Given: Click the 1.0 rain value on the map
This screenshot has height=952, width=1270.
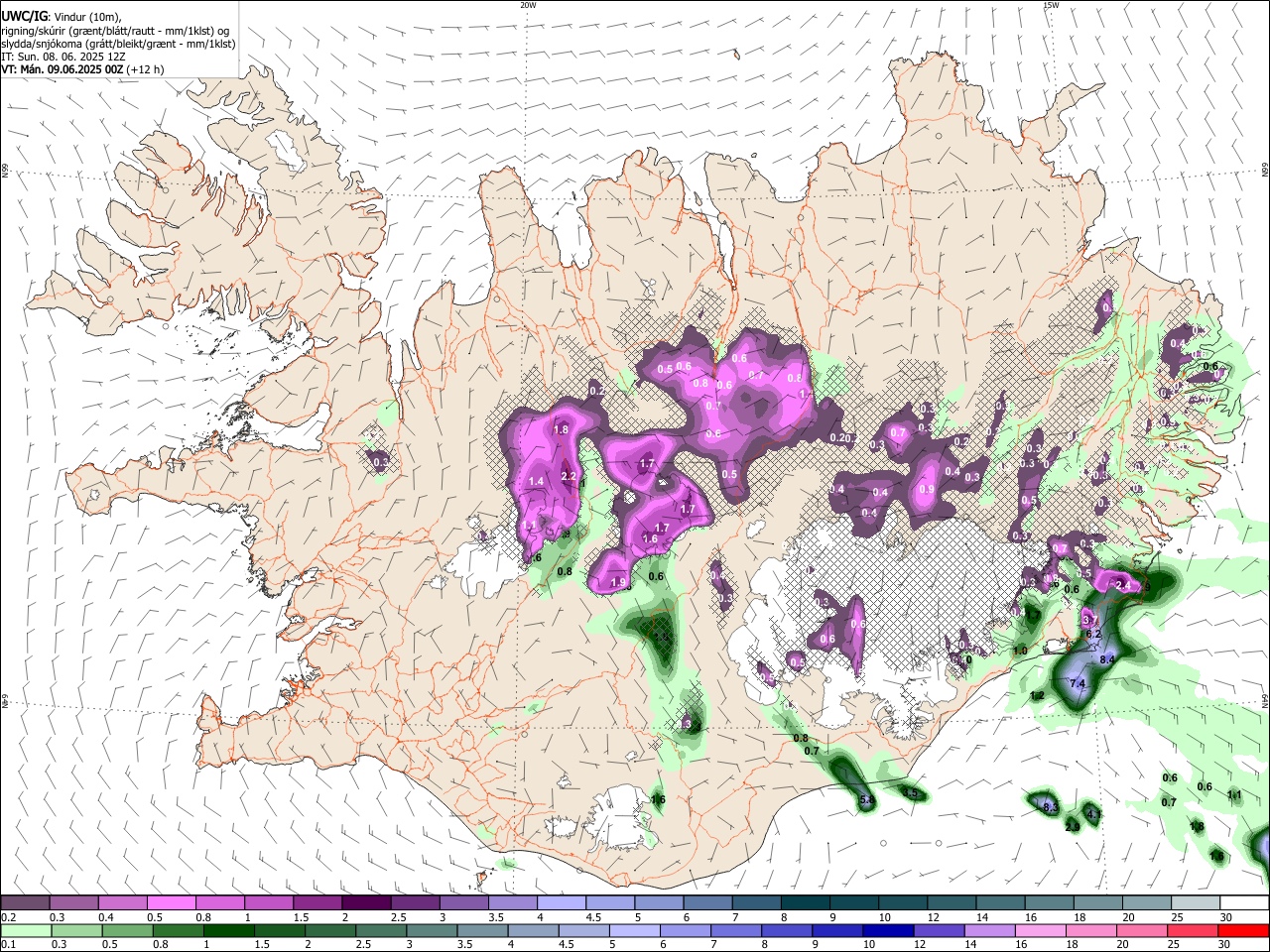Looking at the screenshot, I should (1020, 652).
